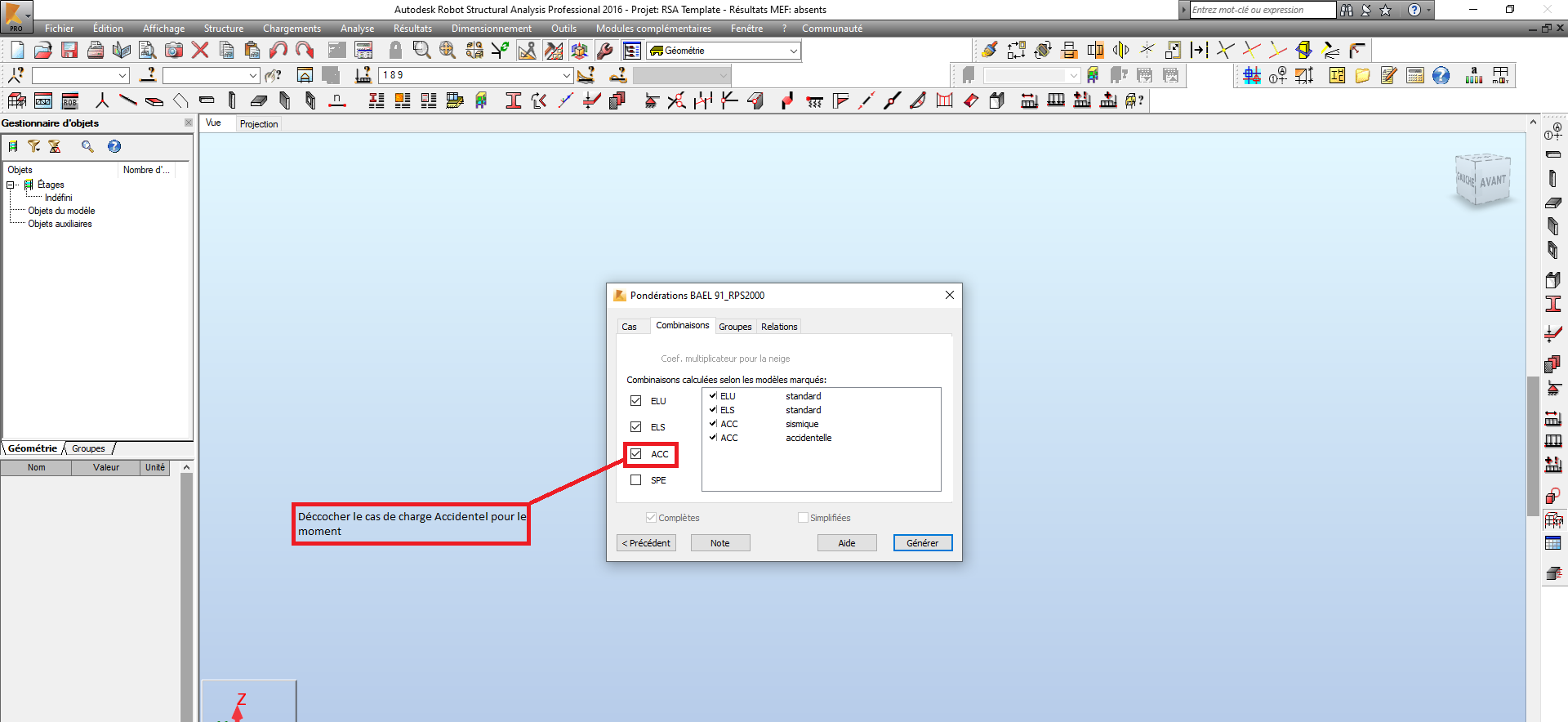Click the I-beam bar sections icon
1568x722 pixels.
pyautogui.click(x=514, y=100)
